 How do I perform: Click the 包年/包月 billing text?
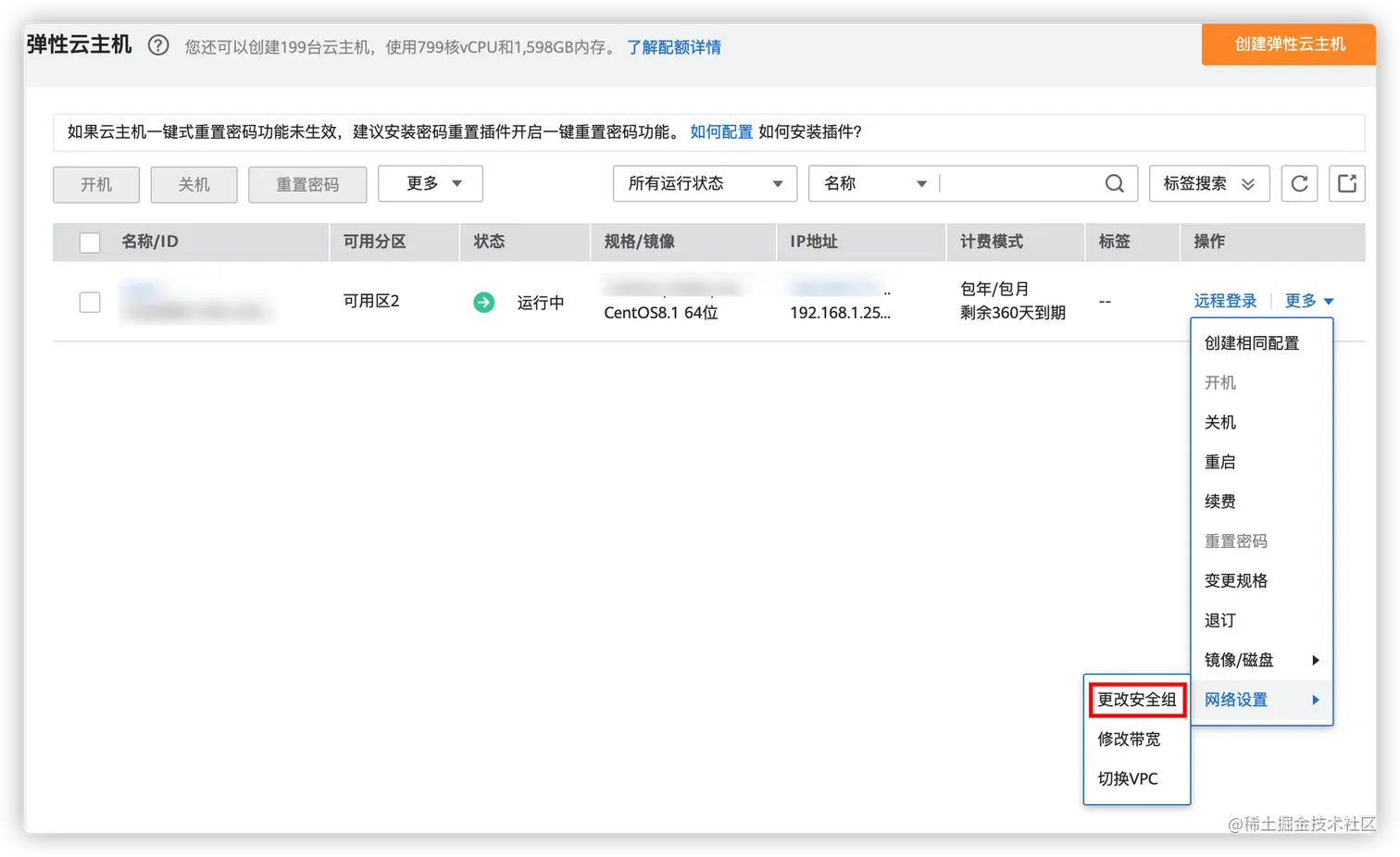(x=994, y=289)
